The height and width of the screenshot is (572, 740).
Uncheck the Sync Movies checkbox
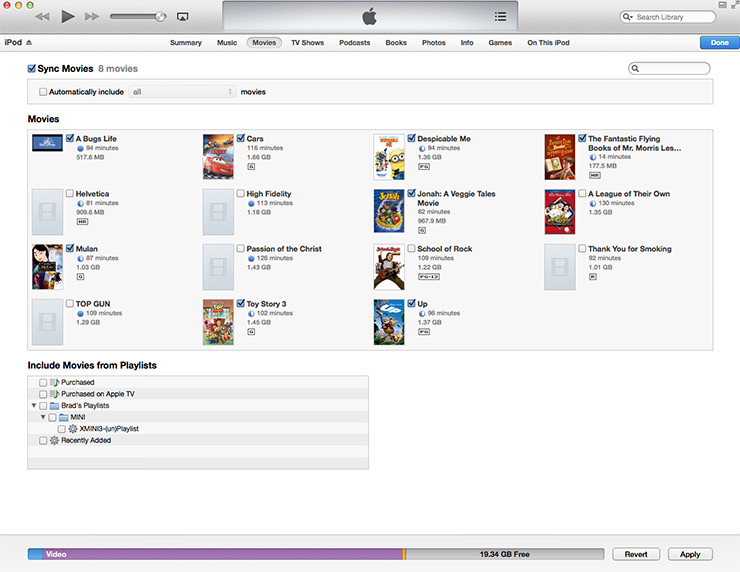click(32, 68)
